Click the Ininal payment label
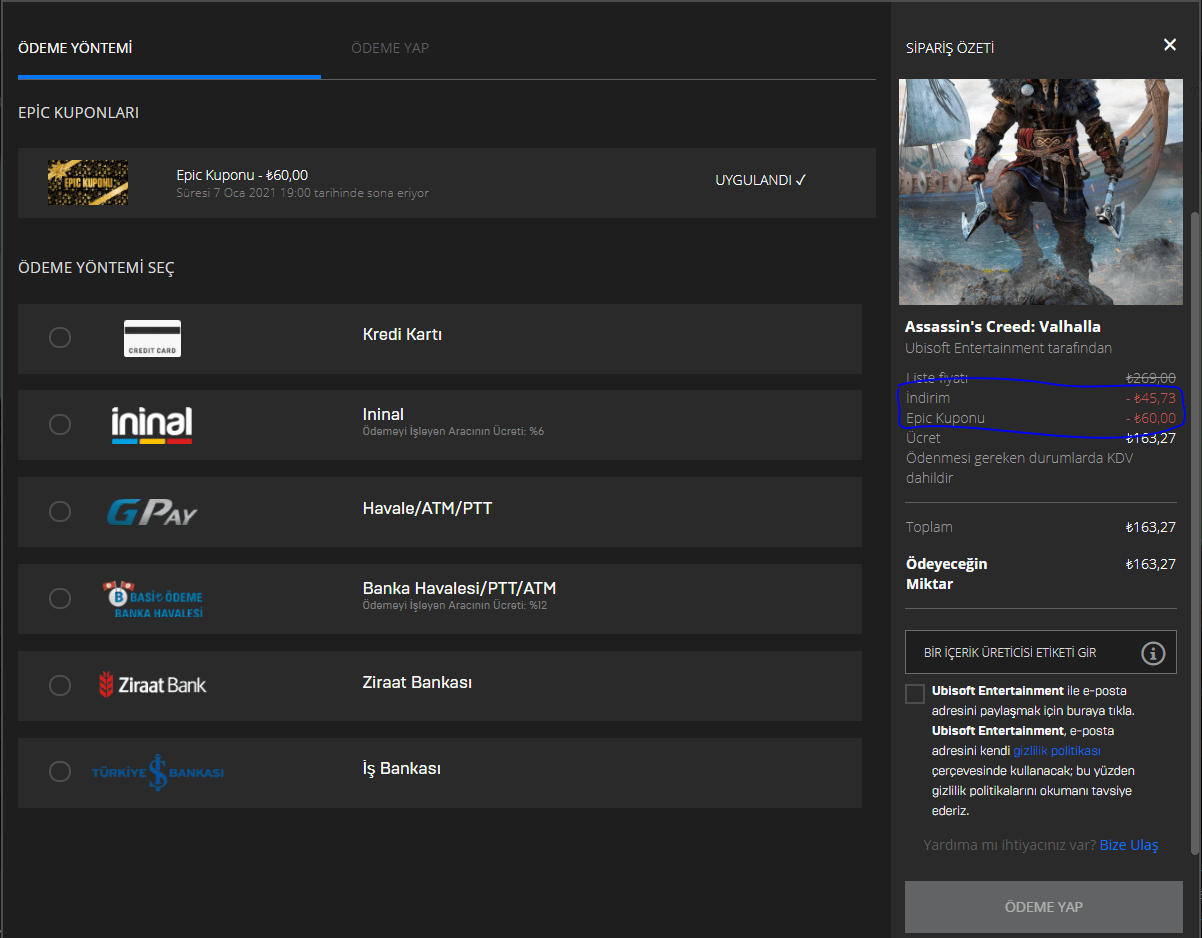The width and height of the screenshot is (1202, 938). (x=383, y=414)
